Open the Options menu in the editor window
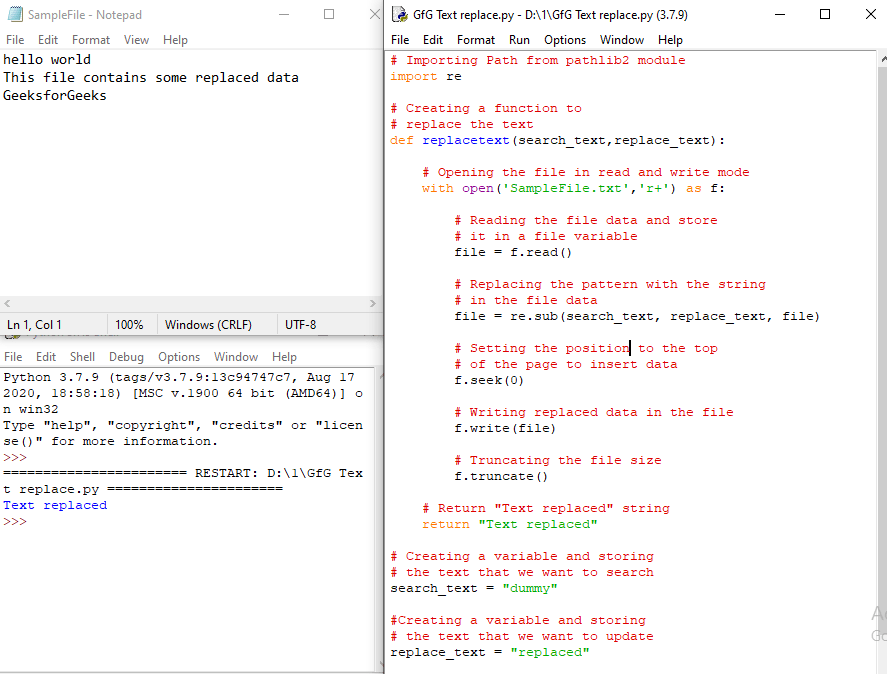 565,40
